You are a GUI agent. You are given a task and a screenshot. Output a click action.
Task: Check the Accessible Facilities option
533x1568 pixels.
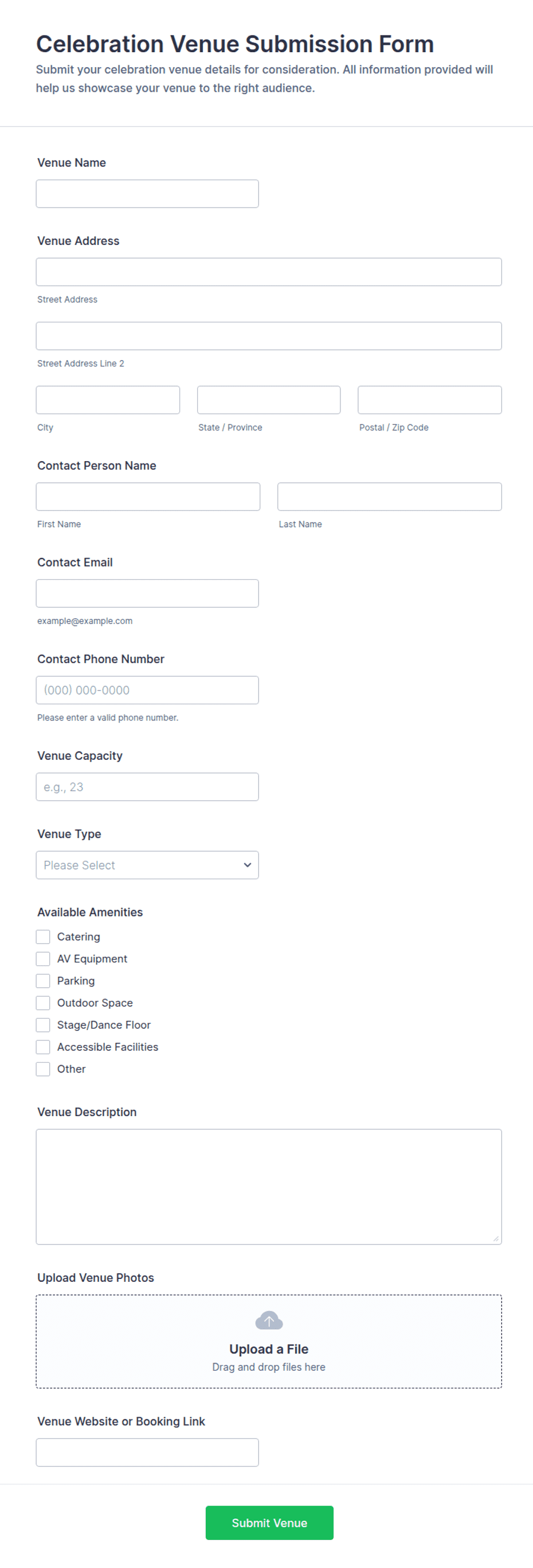pyautogui.click(x=42, y=1047)
